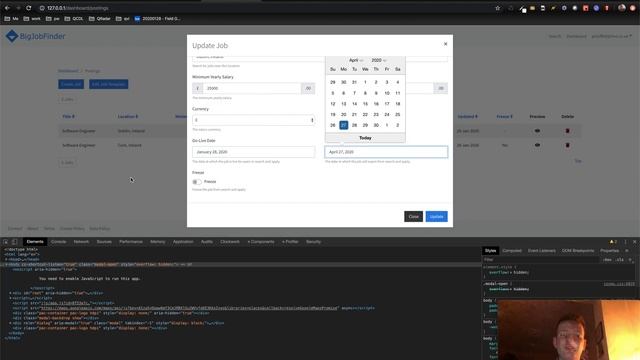Screen dimensions: 640x360
Task: Bookmark this page with star icon
Action: pos(498,8)
